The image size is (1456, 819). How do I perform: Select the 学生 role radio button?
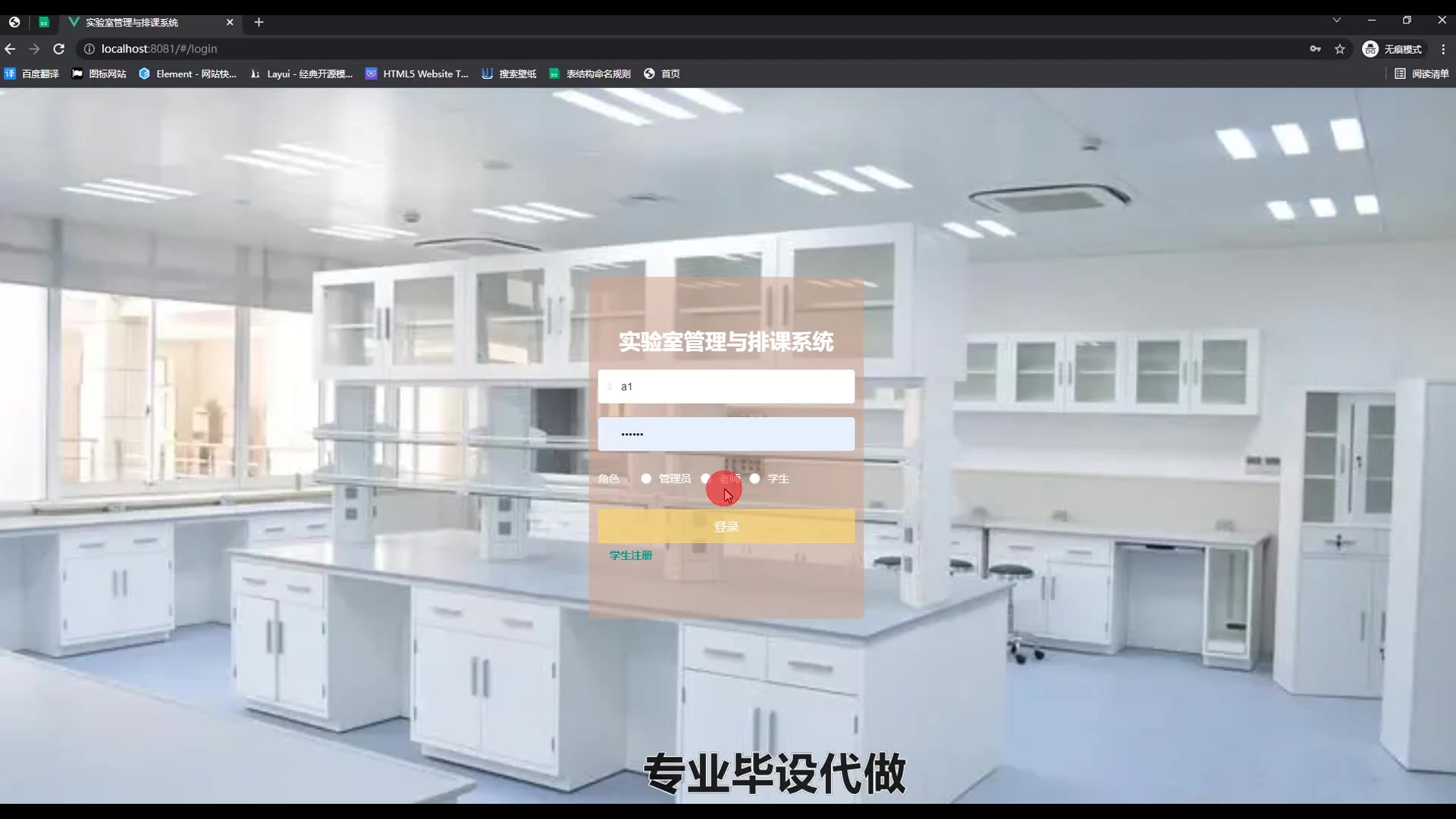pyautogui.click(x=755, y=479)
